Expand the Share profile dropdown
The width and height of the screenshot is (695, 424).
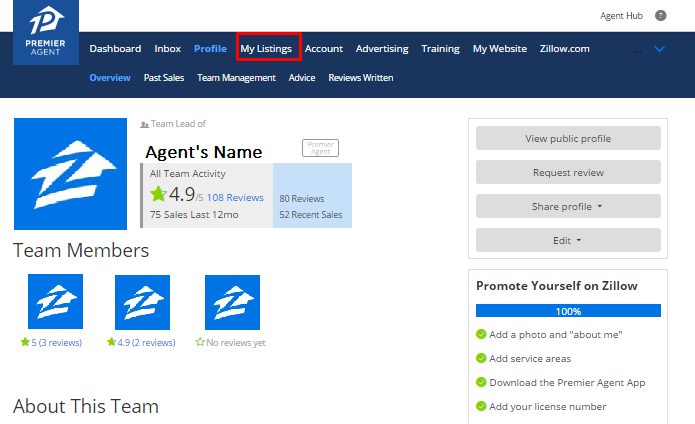568,206
